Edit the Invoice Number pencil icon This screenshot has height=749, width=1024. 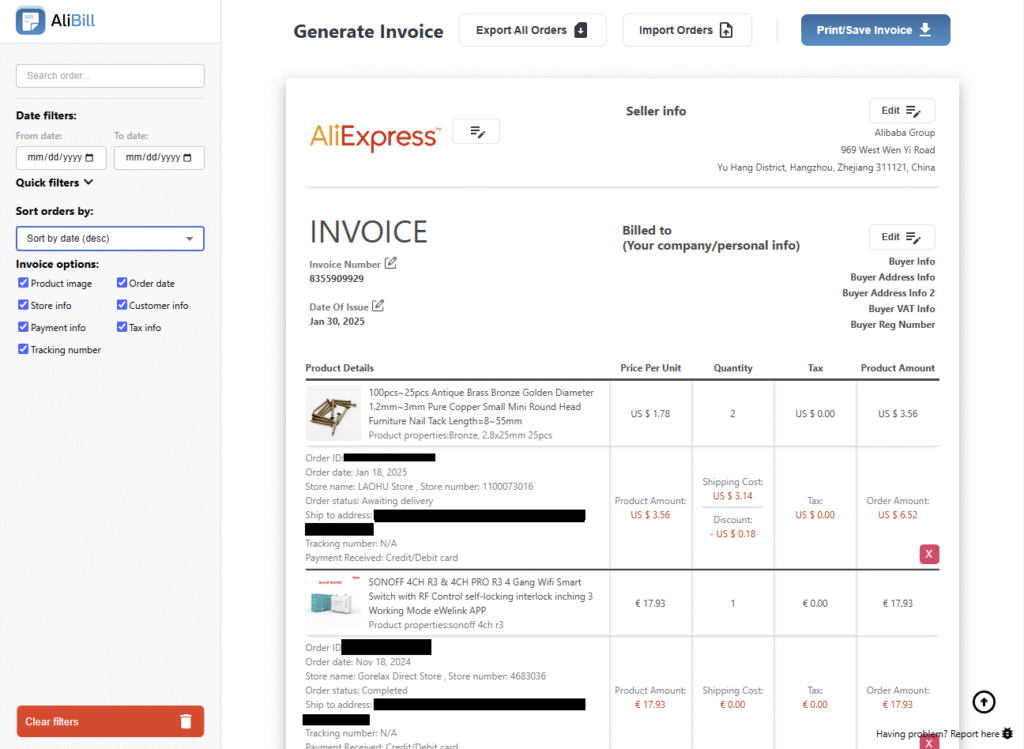(x=391, y=263)
